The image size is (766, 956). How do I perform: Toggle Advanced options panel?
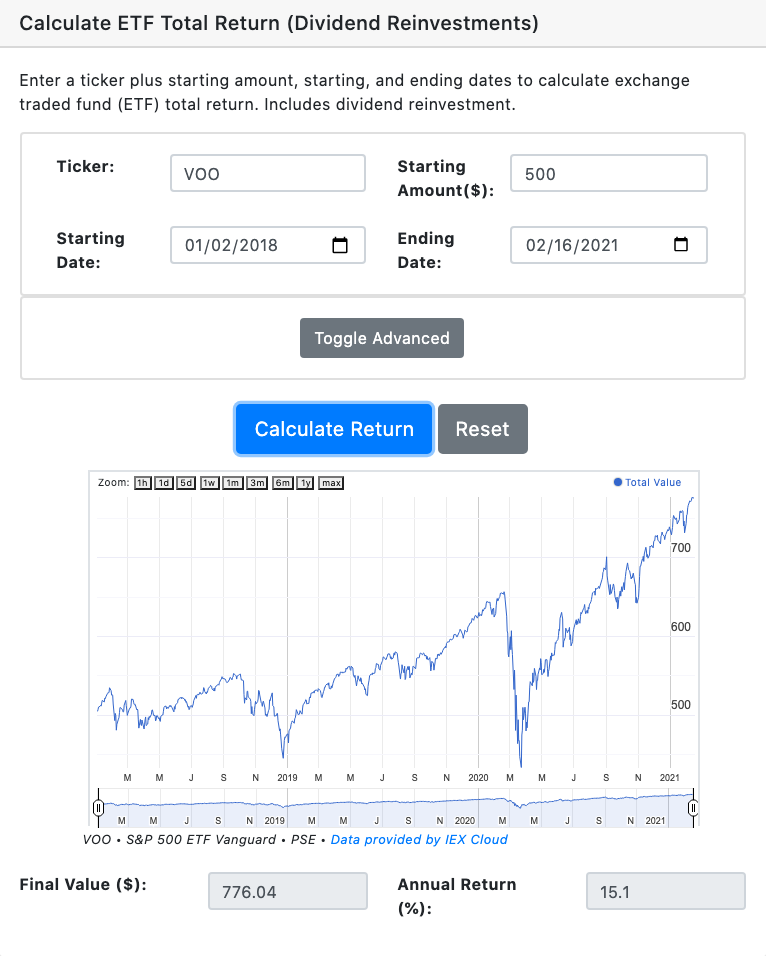click(x=382, y=338)
